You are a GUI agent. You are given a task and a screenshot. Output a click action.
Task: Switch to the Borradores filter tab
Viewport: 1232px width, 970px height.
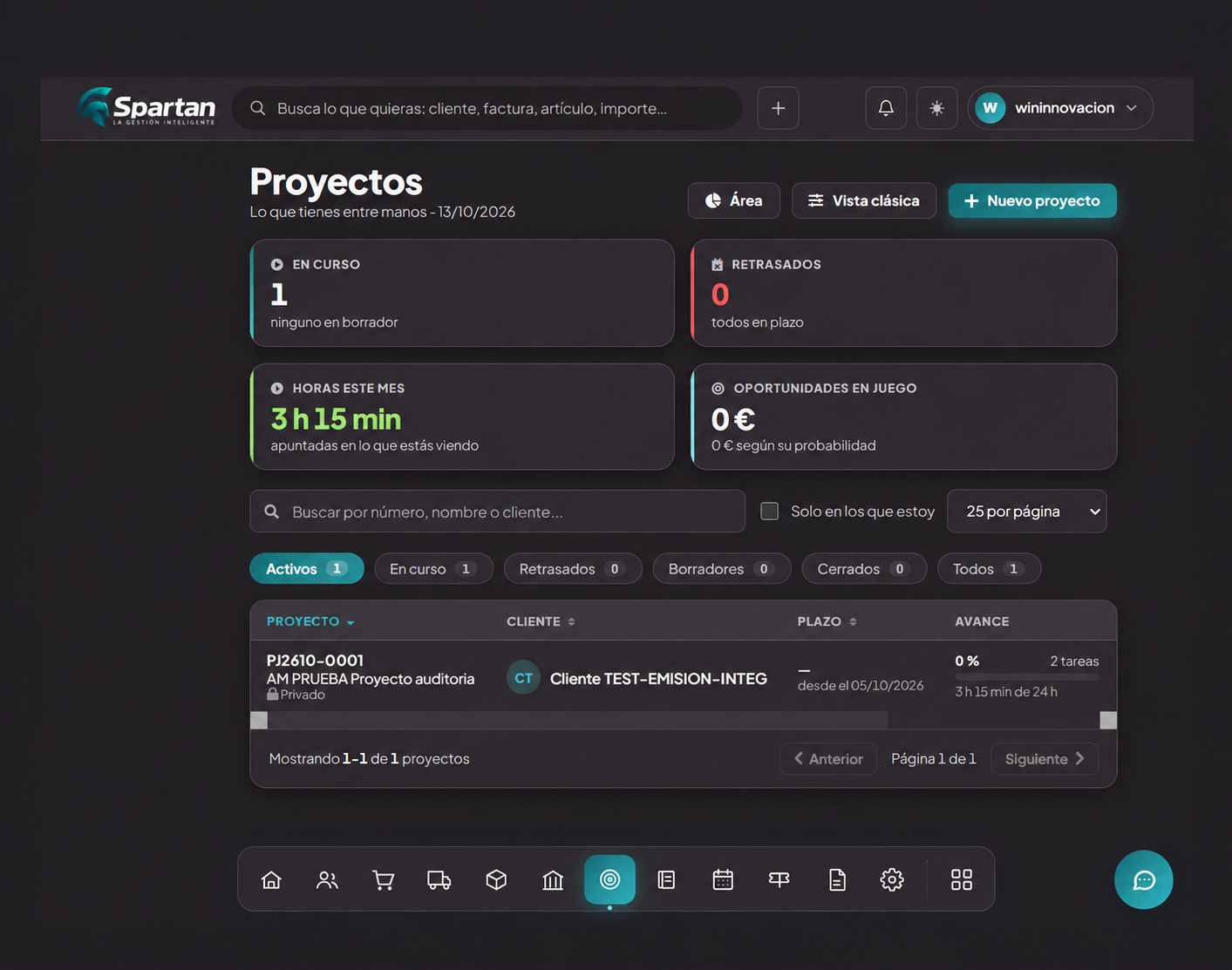coord(722,568)
